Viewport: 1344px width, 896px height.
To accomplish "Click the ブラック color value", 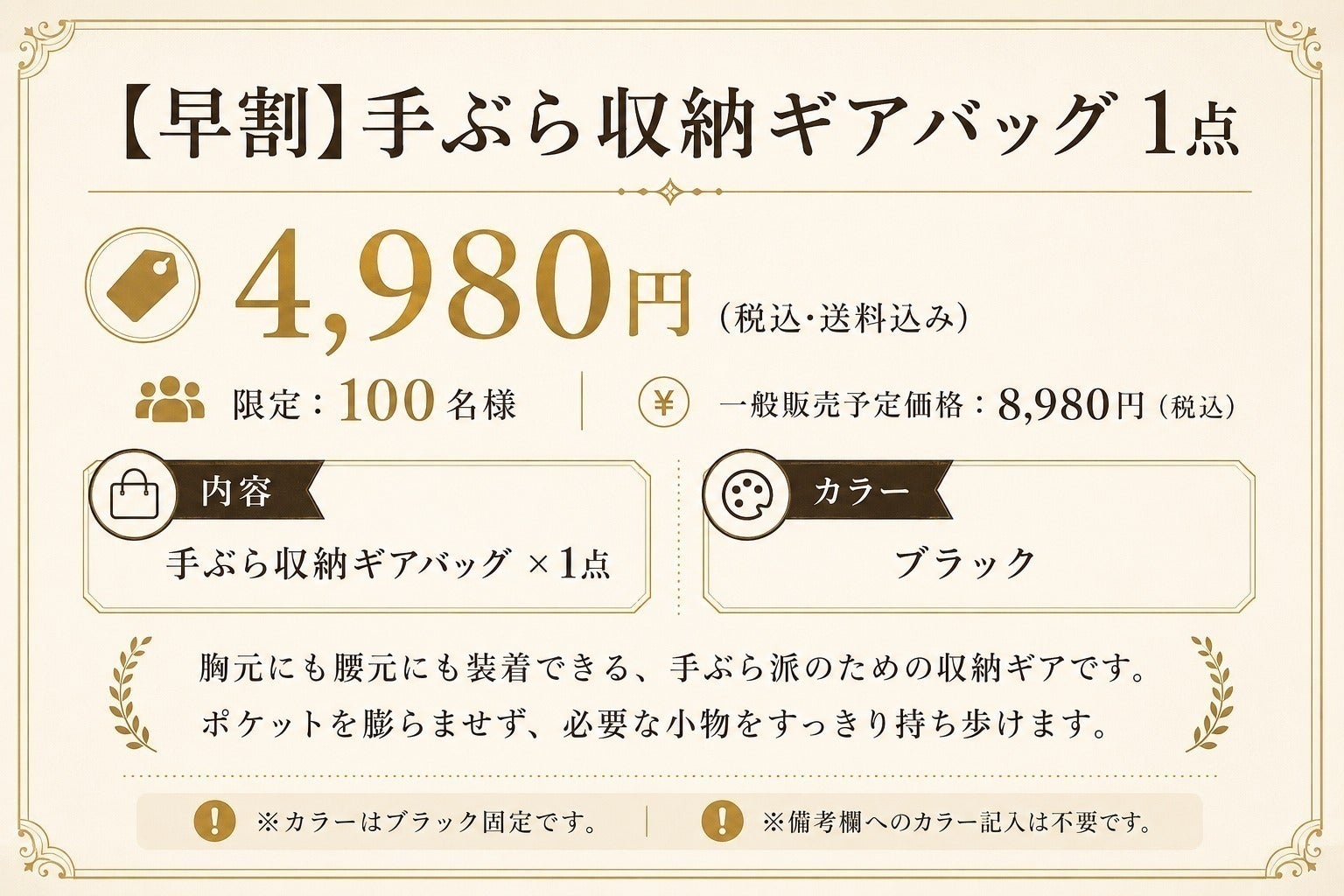I will [965, 564].
